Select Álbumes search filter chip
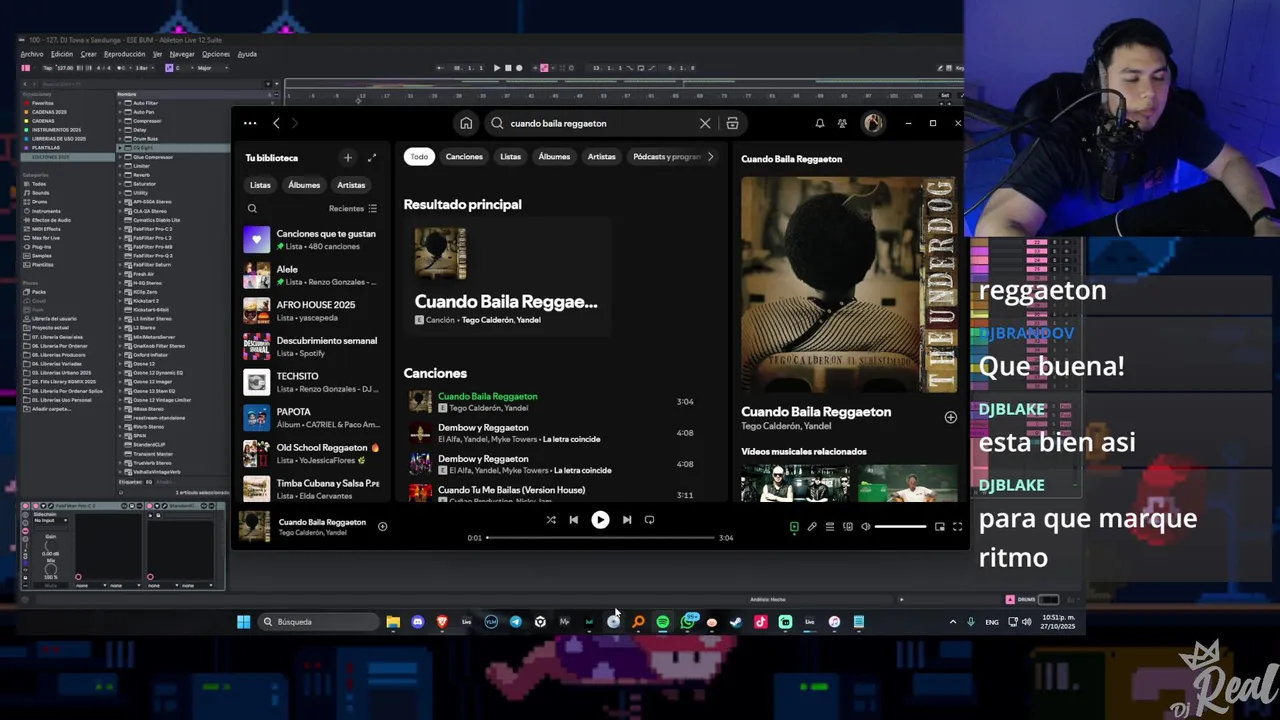The width and height of the screenshot is (1280, 720). [x=554, y=157]
